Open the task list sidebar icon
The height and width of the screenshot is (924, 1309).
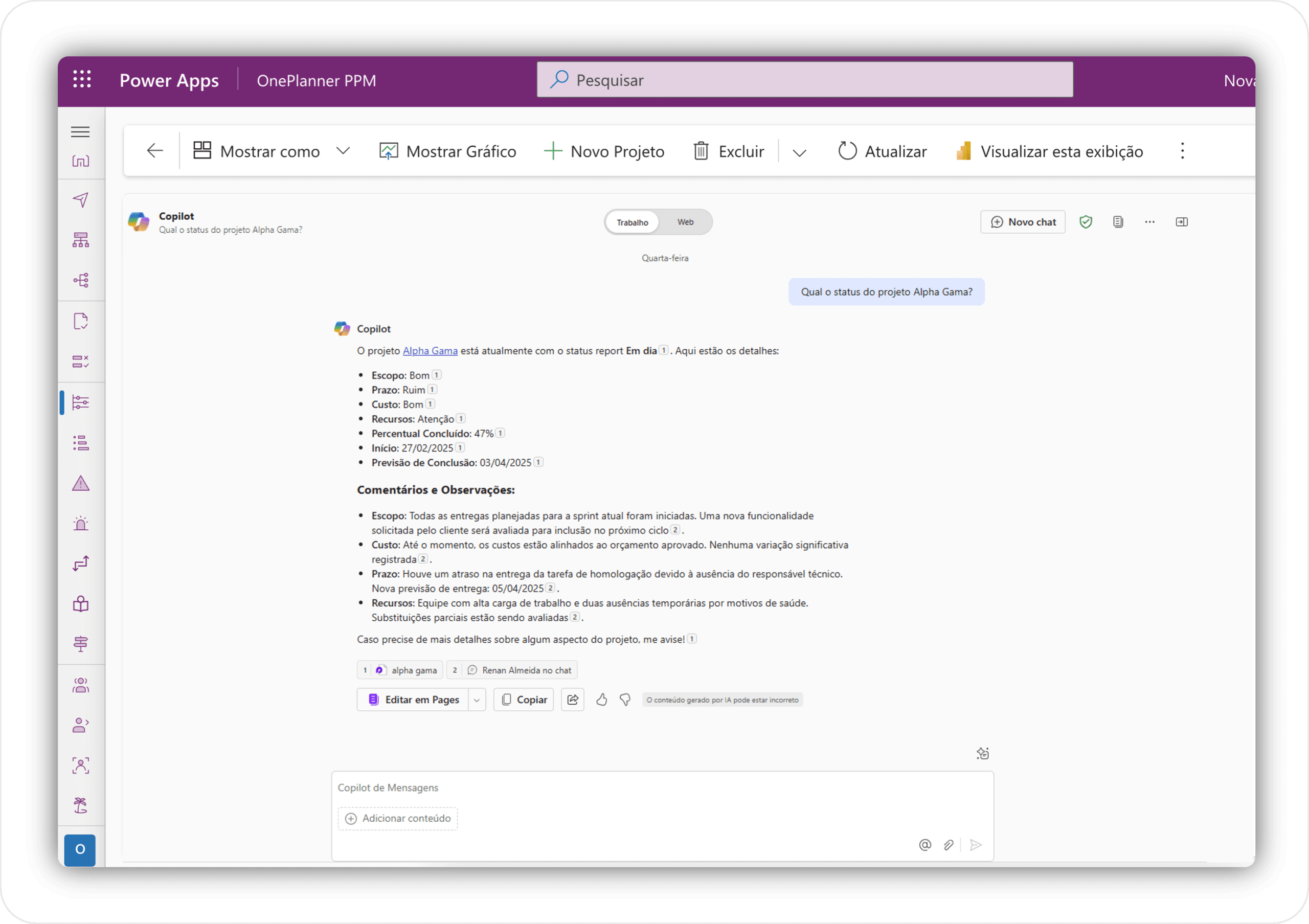(x=80, y=443)
